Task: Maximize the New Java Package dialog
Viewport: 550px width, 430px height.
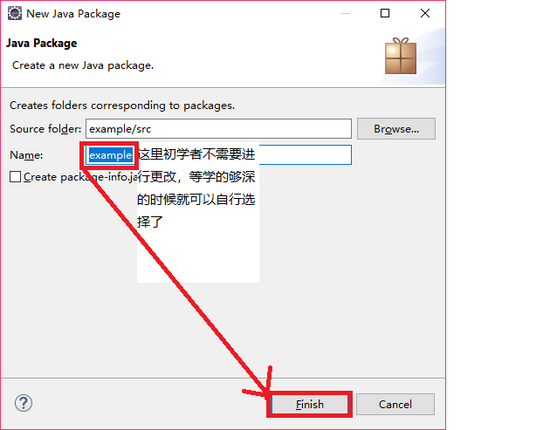Action: tap(385, 13)
